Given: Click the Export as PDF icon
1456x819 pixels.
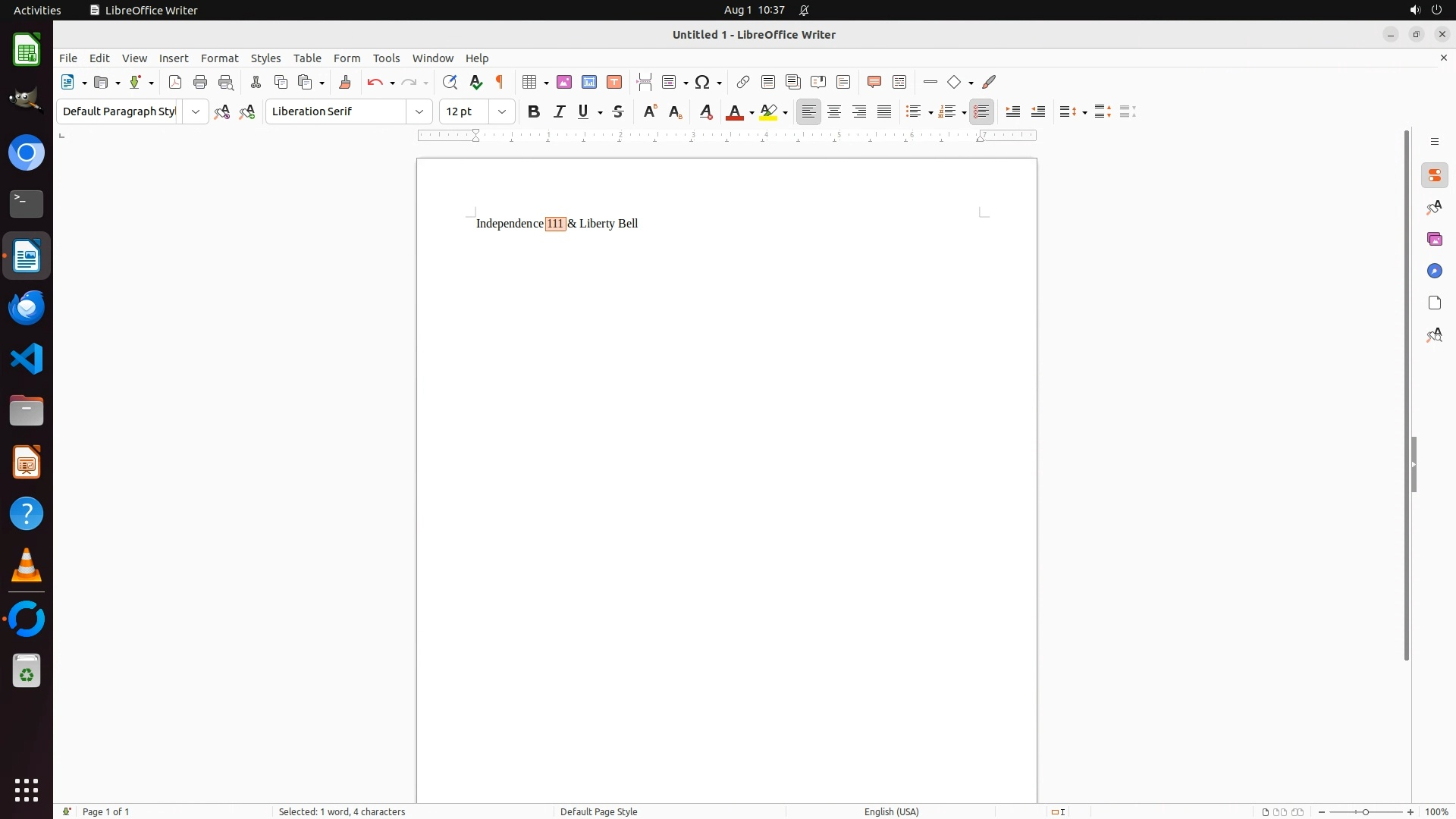Looking at the screenshot, I should pos(175,83).
